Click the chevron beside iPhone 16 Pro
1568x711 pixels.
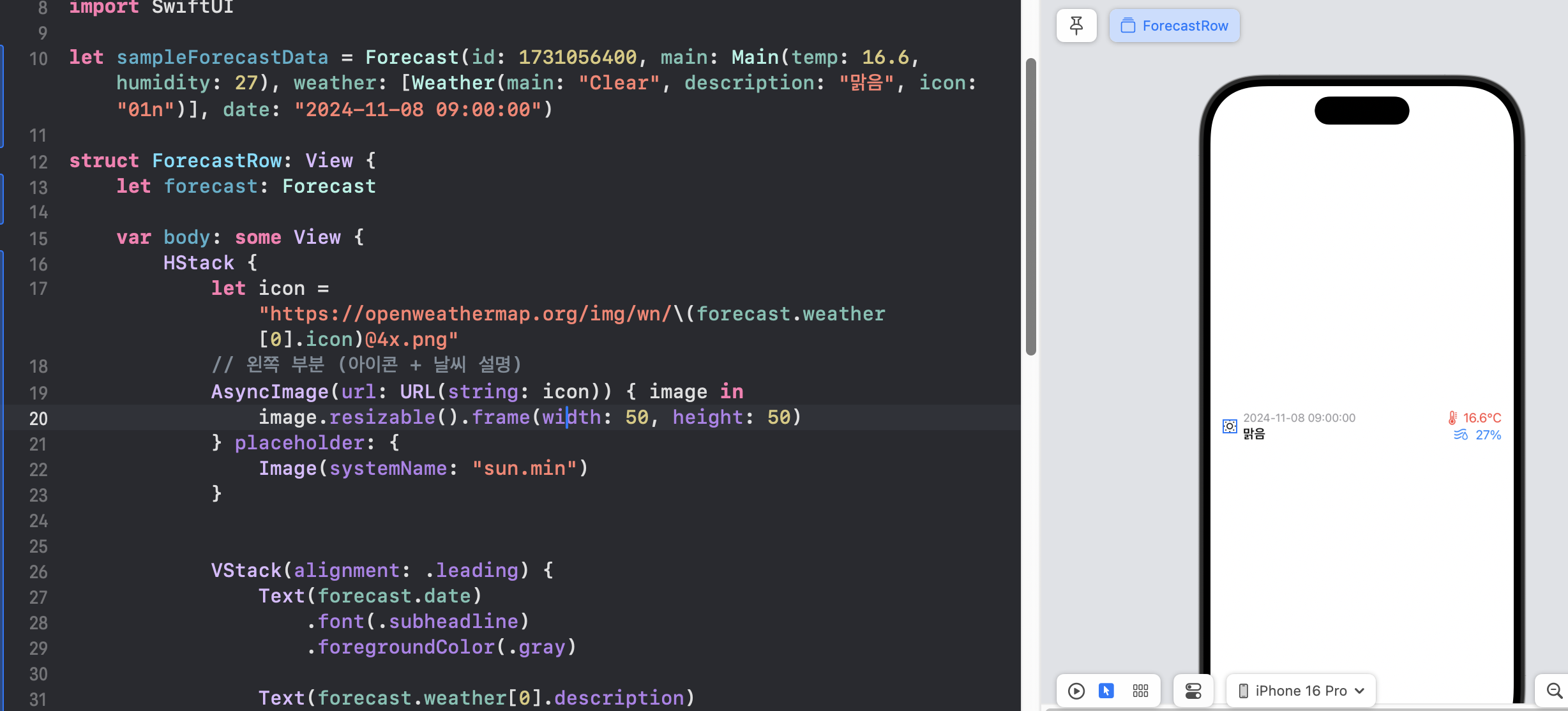click(x=1360, y=691)
